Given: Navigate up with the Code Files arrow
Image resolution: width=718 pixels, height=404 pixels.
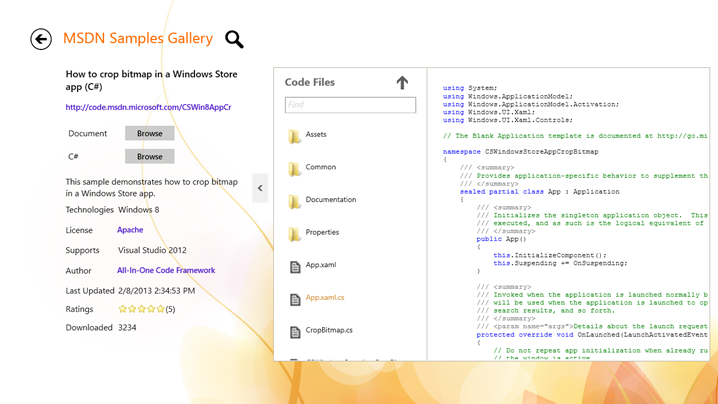Looking at the screenshot, I should pos(402,82).
